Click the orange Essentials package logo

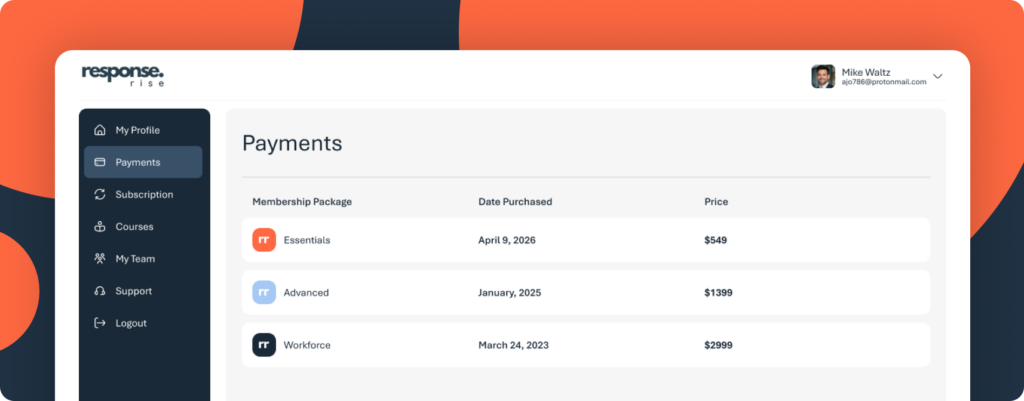click(264, 240)
